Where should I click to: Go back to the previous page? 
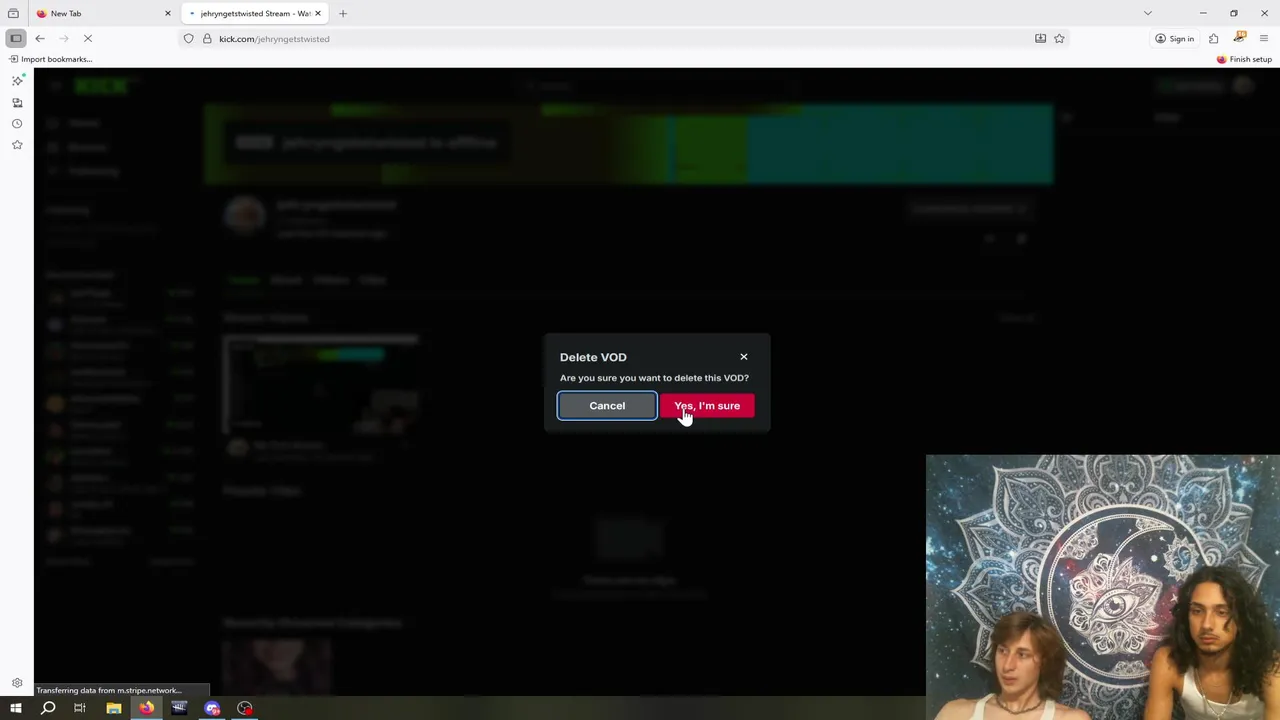pyautogui.click(x=40, y=38)
